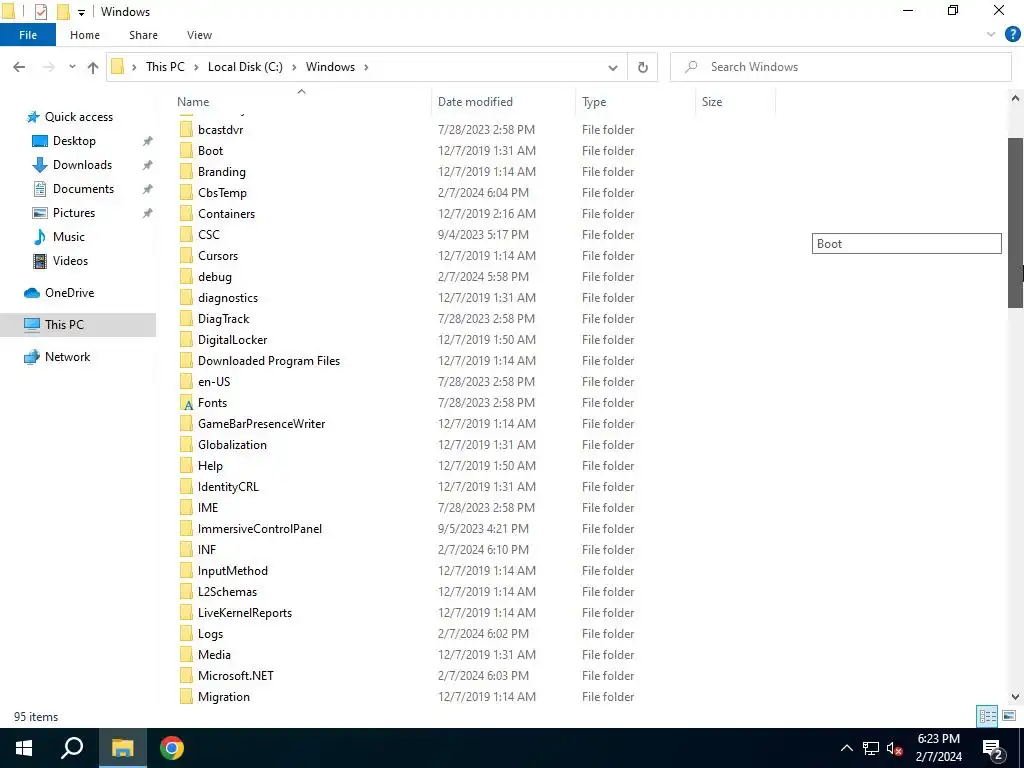Click Local Disk (C:) in address path
1024x768 pixels.
(x=245, y=67)
